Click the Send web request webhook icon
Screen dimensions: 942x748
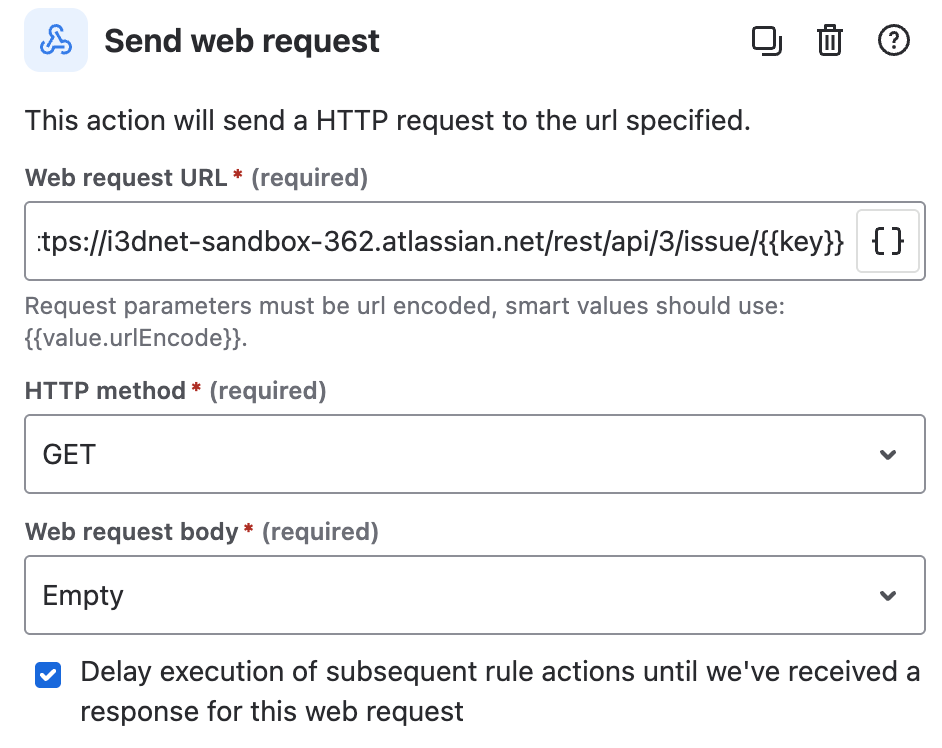point(56,41)
